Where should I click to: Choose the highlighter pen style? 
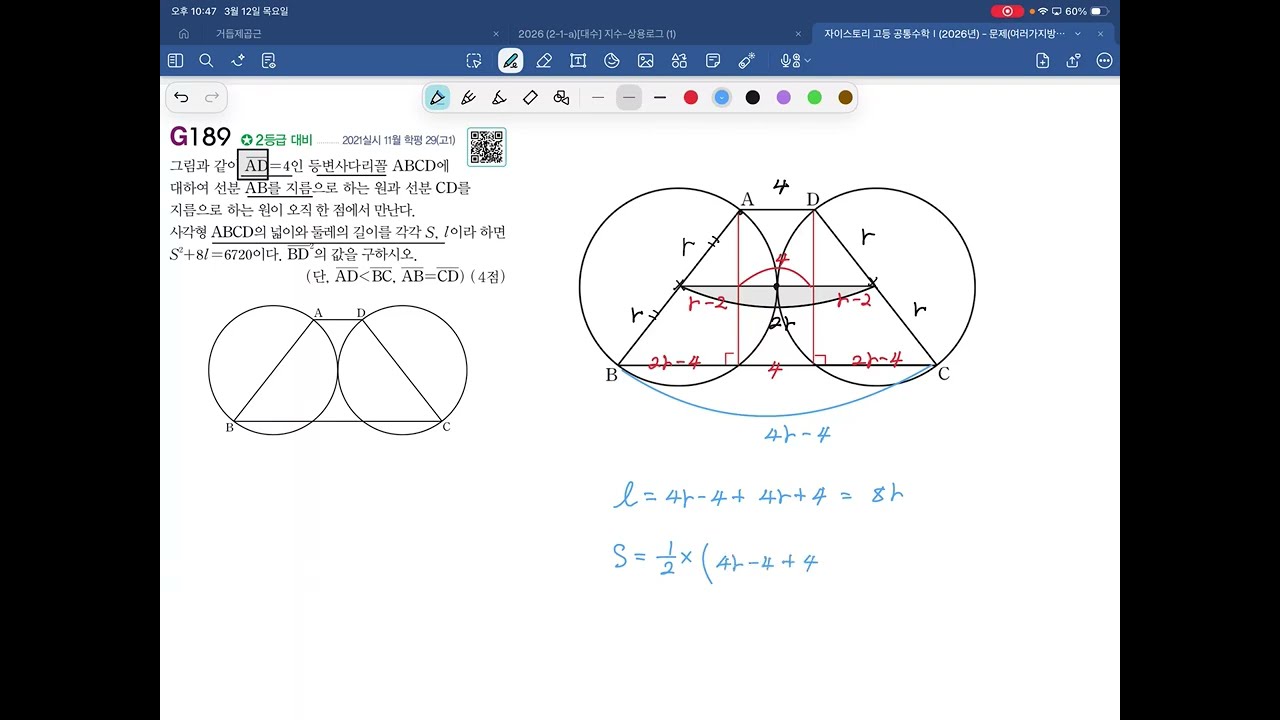[x=499, y=97]
